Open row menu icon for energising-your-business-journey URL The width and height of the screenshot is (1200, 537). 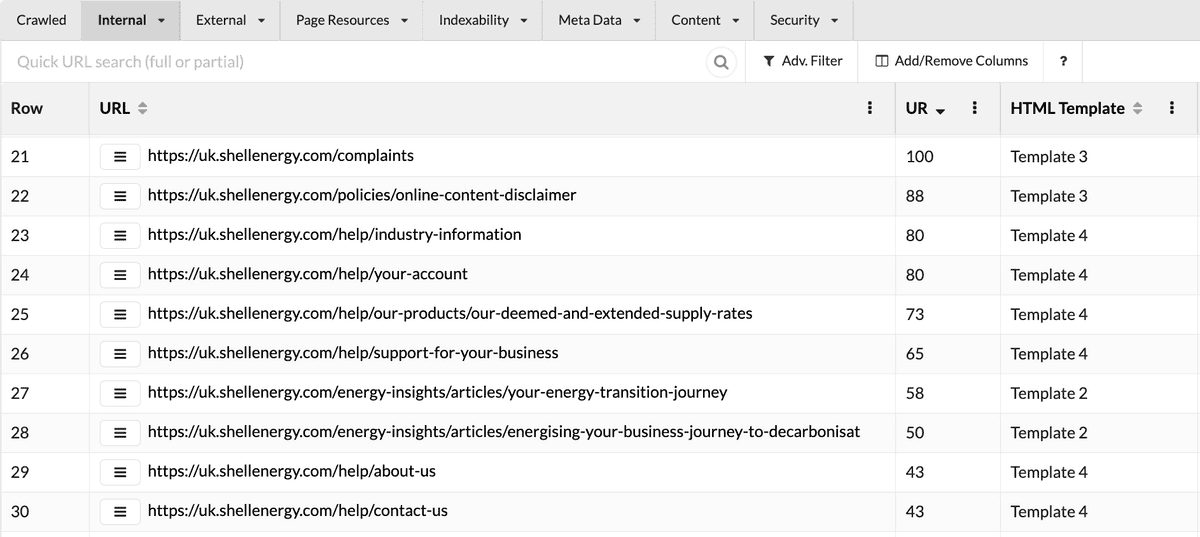click(119, 433)
